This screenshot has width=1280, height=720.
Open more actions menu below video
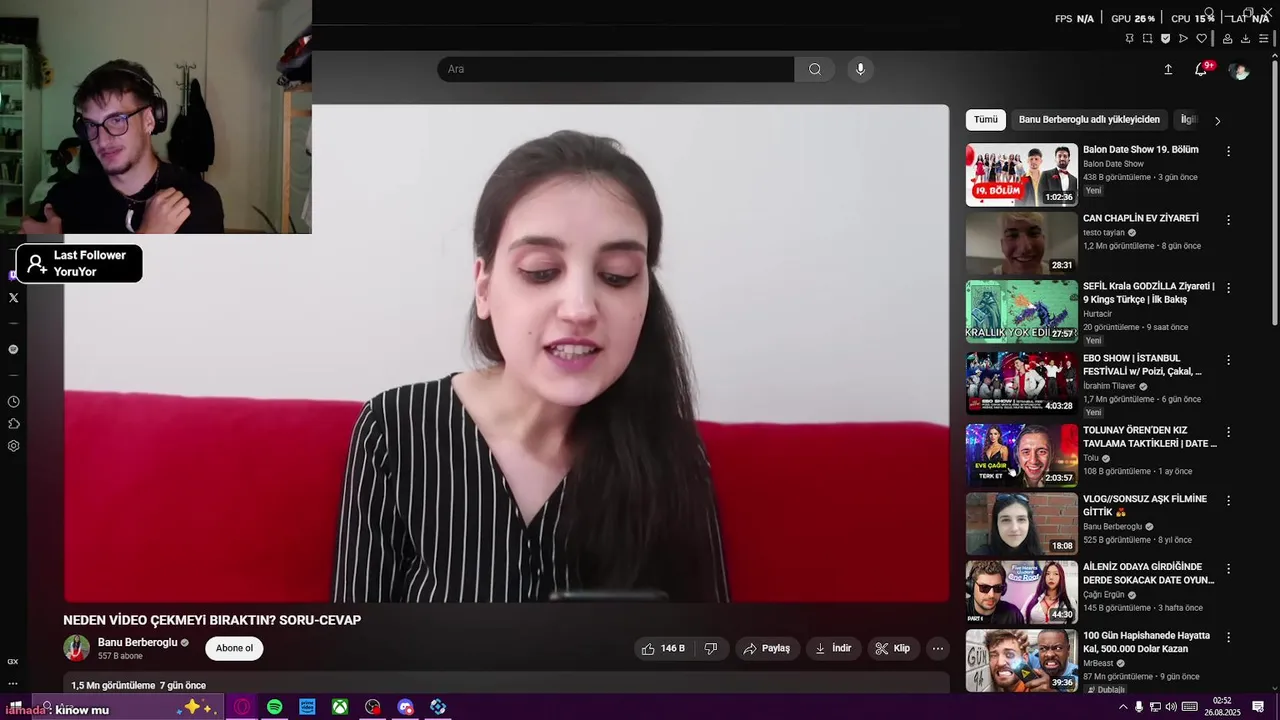pyautogui.click(x=938, y=648)
